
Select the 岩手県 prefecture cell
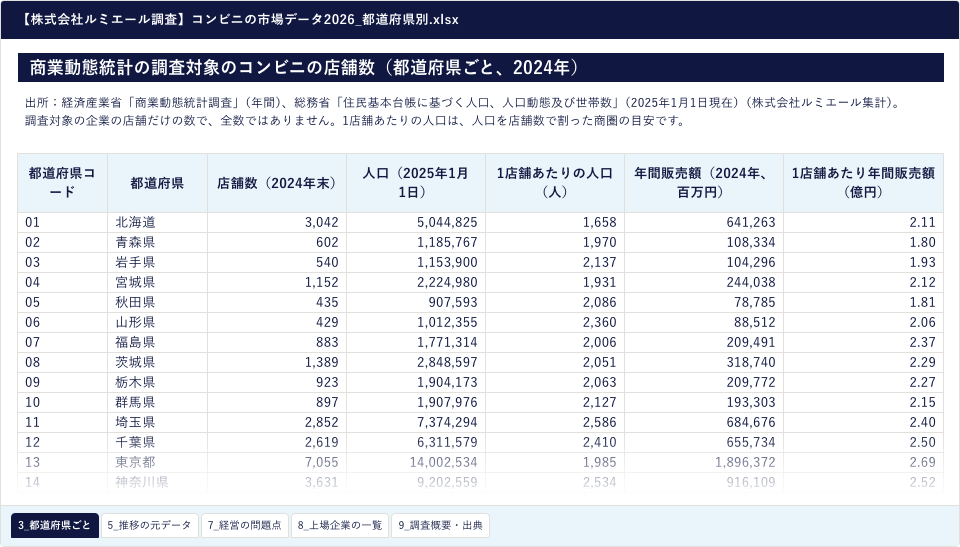pos(157,262)
